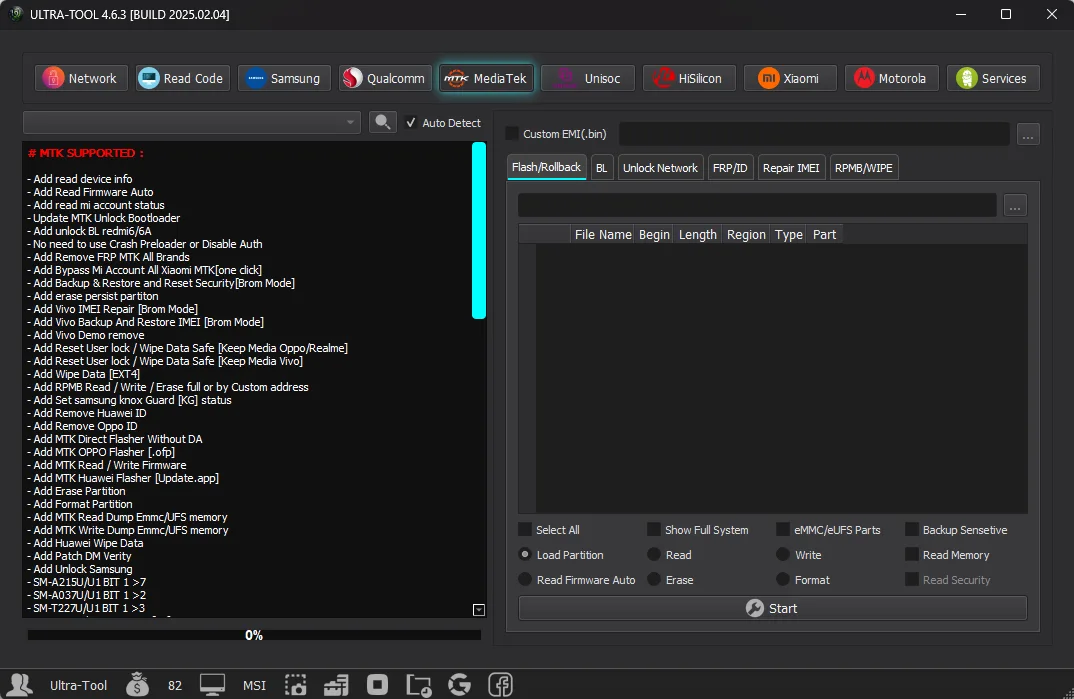Expand the device port dropdown list

192,123
